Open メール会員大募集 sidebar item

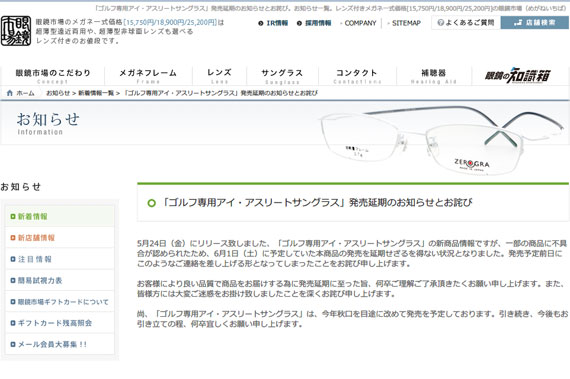pyautogui.click(x=60, y=344)
